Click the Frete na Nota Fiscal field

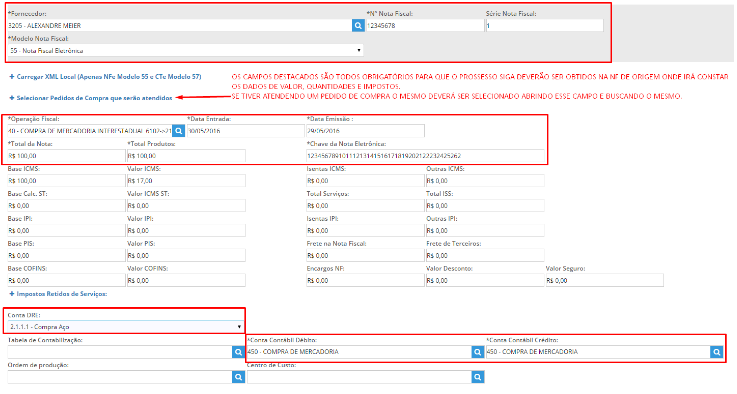pos(365,255)
